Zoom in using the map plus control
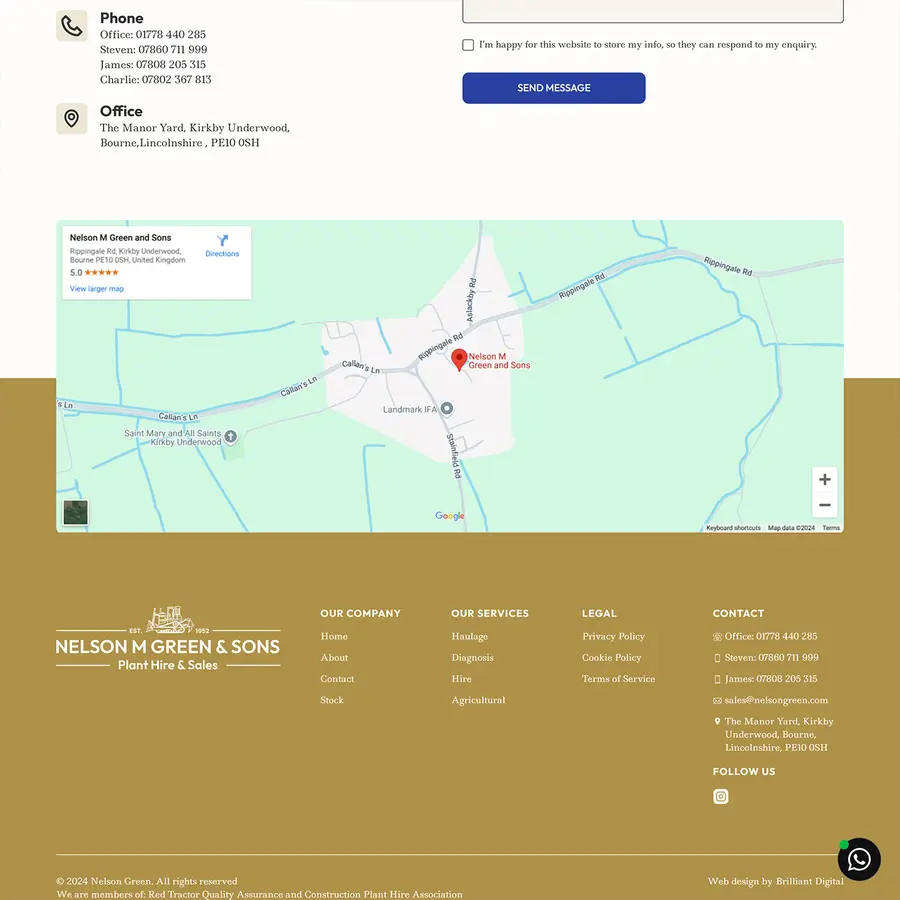This screenshot has height=900, width=900. click(x=824, y=479)
